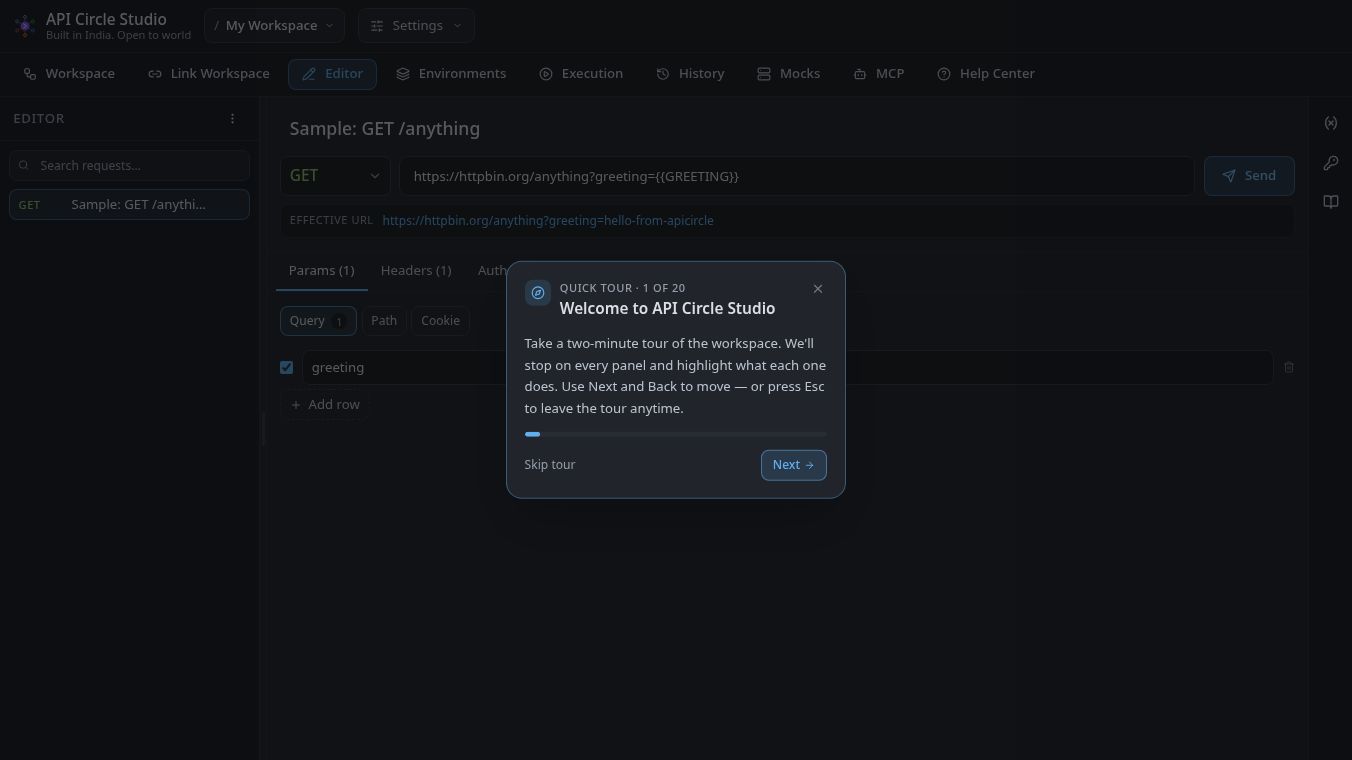Click the Search requests field
This screenshot has width=1352, height=760.
[x=129, y=165]
